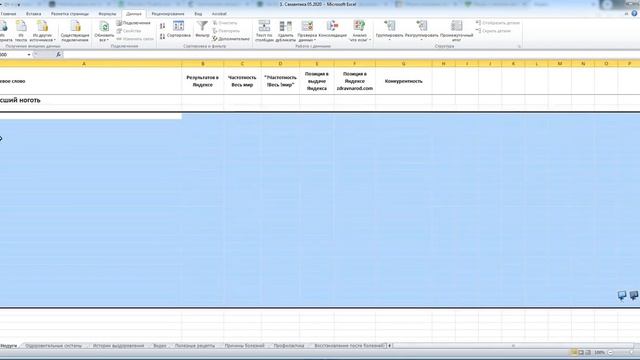Open the 'Вид' ribbon tab
The height and width of the screenshot is (360, 640).
[x=198, y=14]
